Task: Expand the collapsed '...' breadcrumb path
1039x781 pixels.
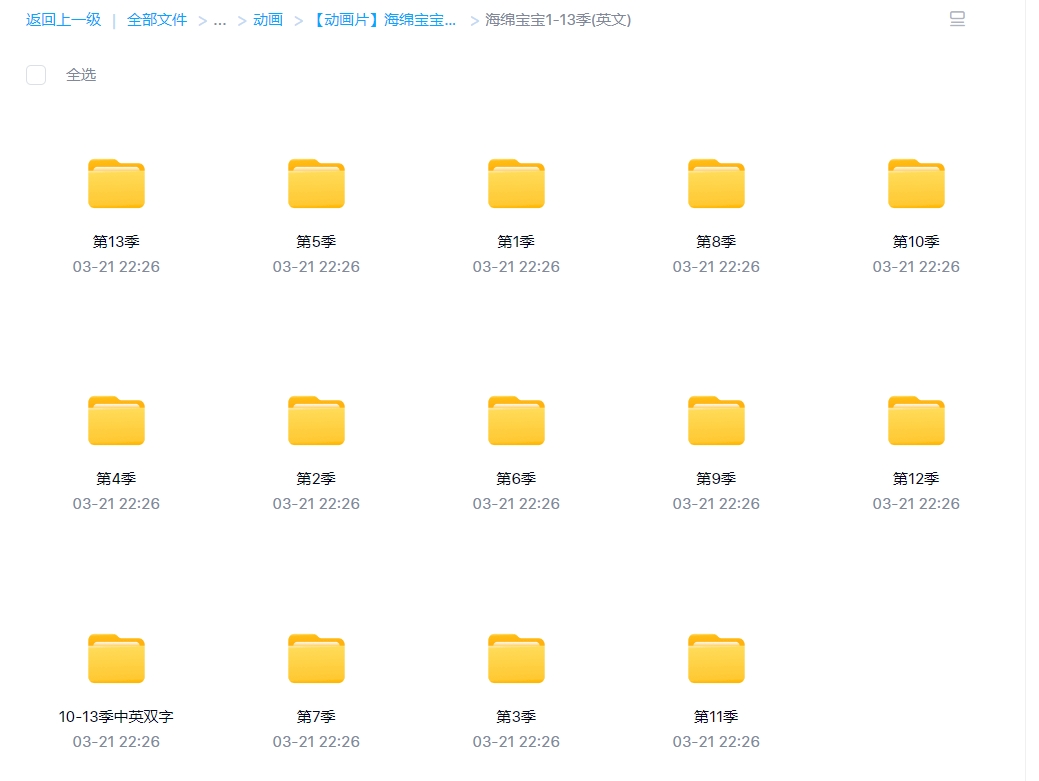Action: (220, 20)
